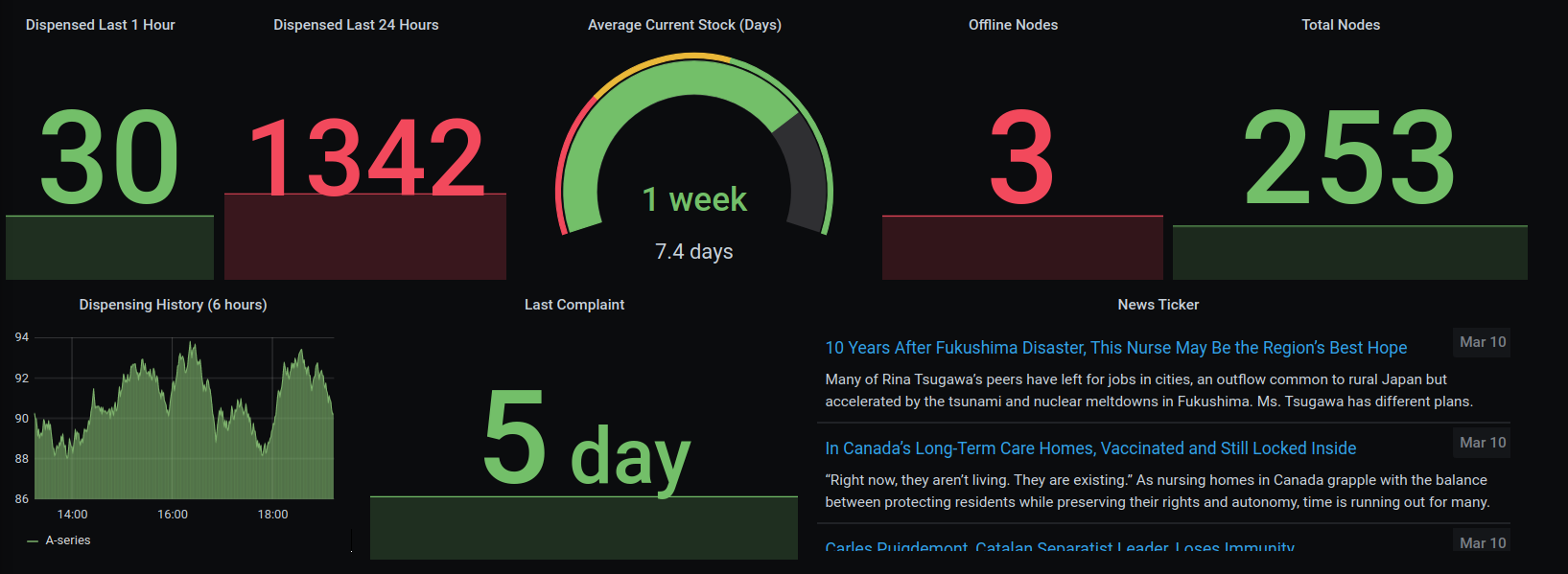Screen dimensions: 1568x574
Task: Click the dispensing history graph area
Action: pos(184,418)
